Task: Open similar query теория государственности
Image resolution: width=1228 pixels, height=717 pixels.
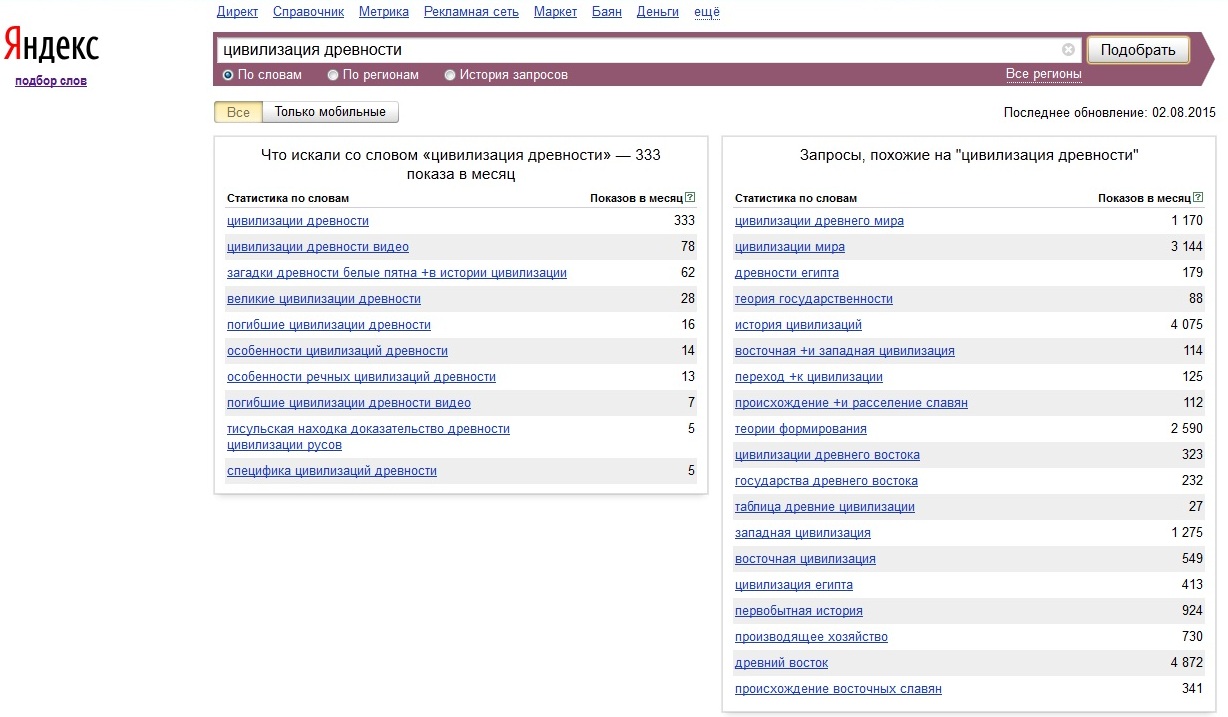Action: click(814, 299)
